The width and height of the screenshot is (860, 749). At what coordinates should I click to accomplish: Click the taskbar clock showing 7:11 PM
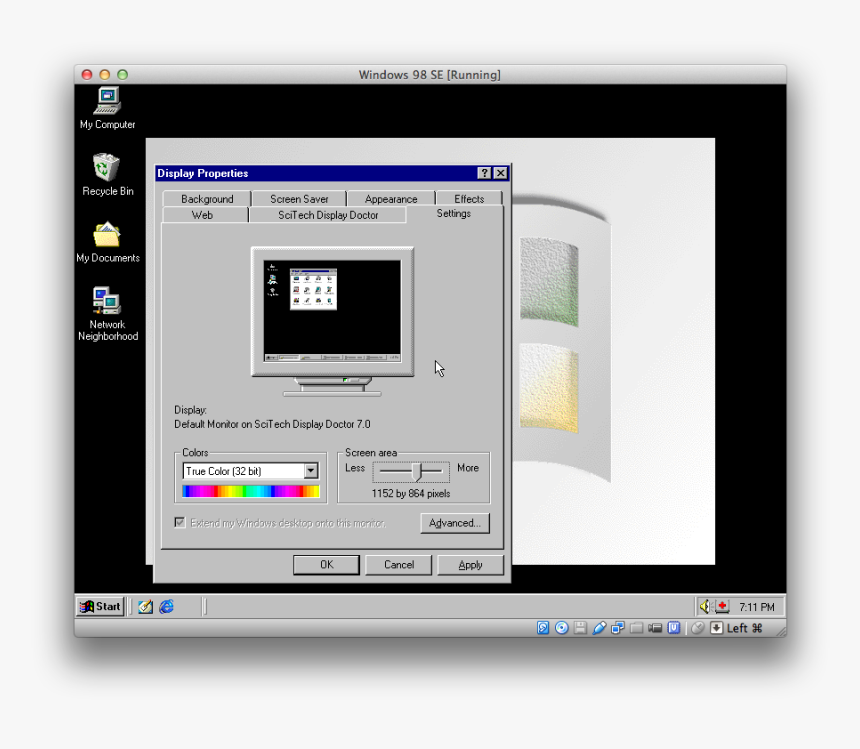click(756, 607)
